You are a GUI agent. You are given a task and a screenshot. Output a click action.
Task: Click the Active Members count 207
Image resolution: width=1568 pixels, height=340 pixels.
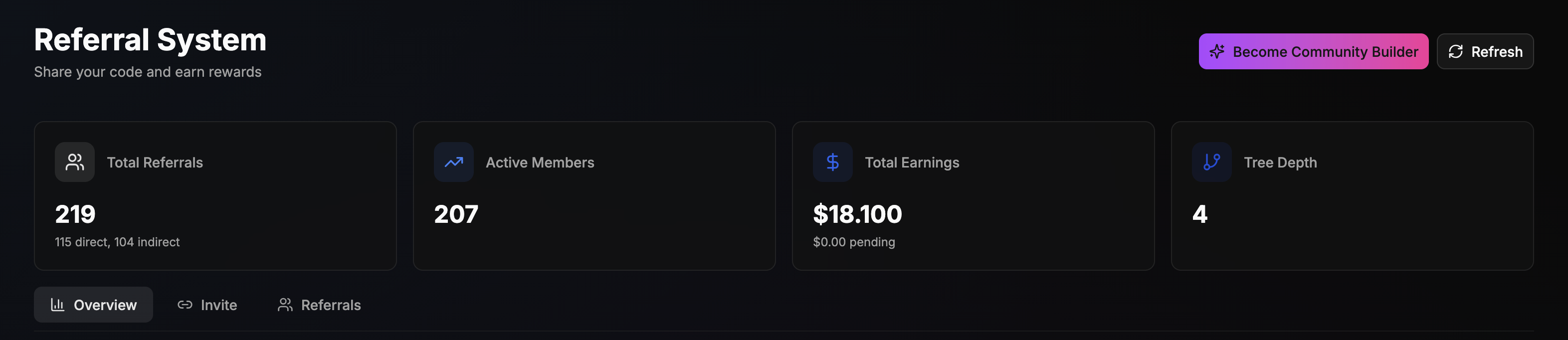coord(456,214)
